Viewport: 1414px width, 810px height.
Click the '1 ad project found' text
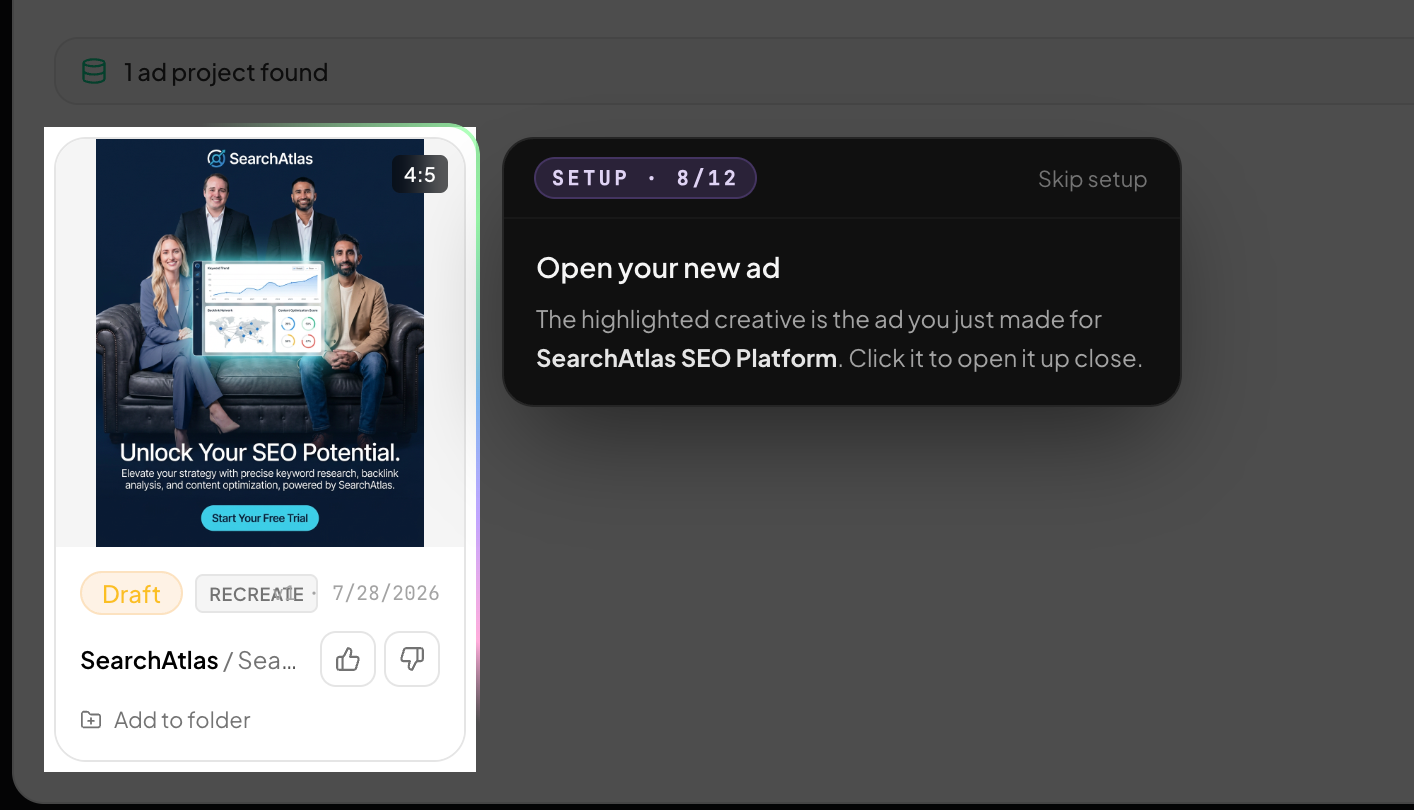(x=226, y=72)
